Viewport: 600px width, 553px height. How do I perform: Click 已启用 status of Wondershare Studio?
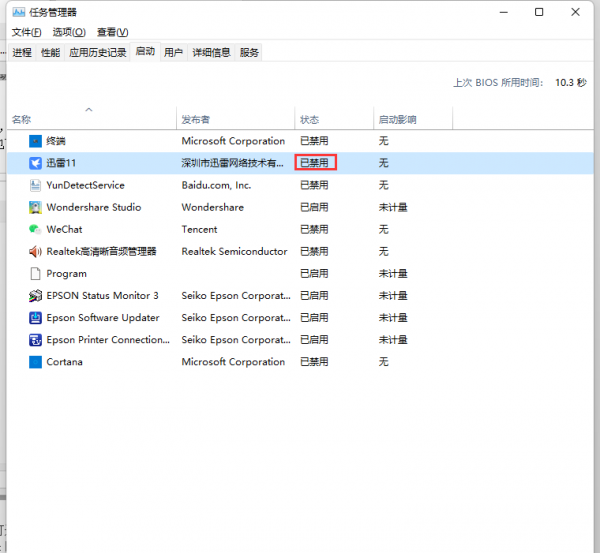coord(314,207)
